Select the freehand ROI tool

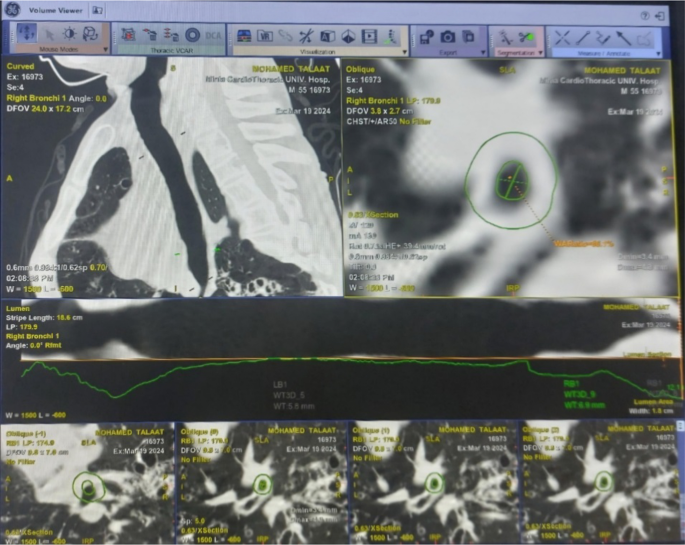(x=644, y=38)
